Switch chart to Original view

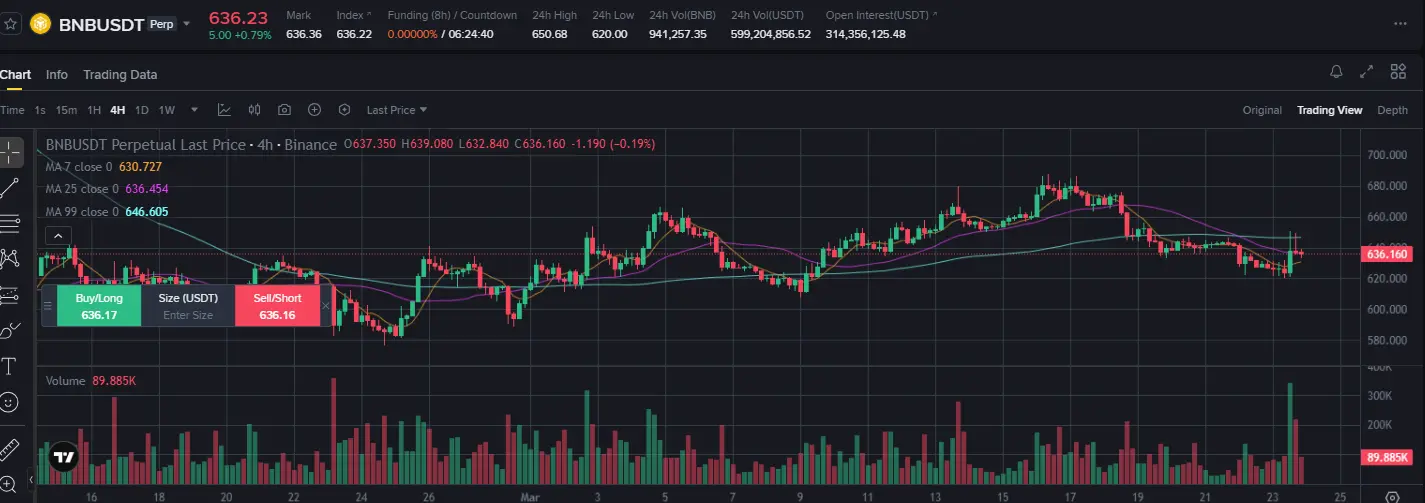(x=1262, y=110)
